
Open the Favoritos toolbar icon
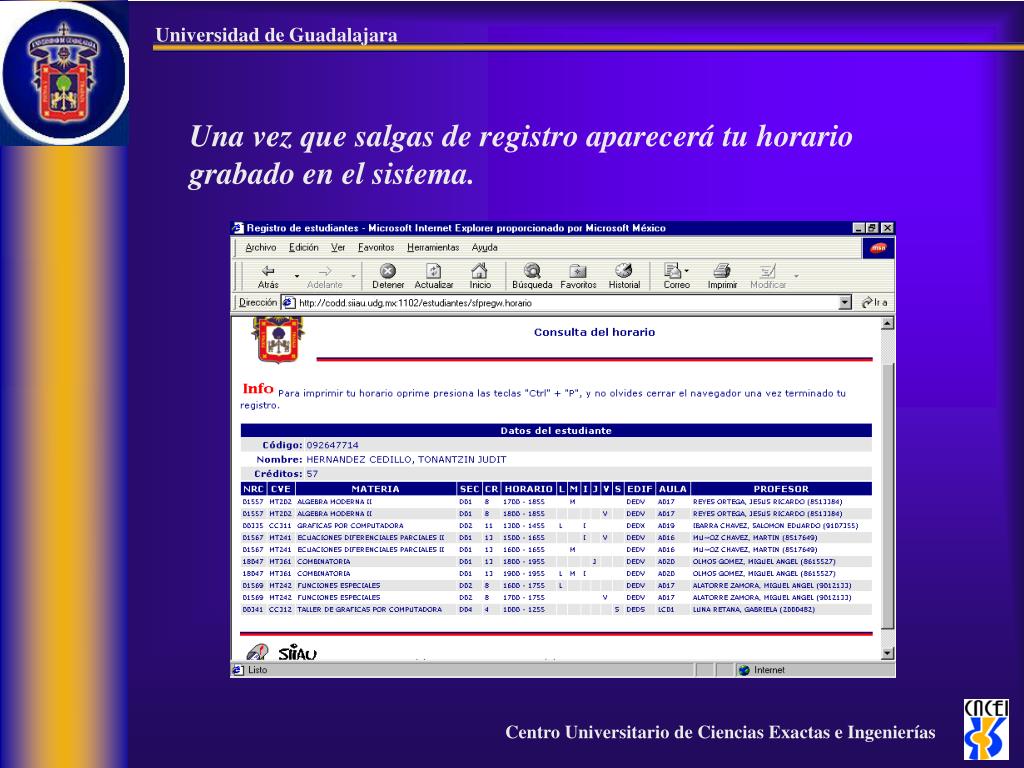pos(578,271)
